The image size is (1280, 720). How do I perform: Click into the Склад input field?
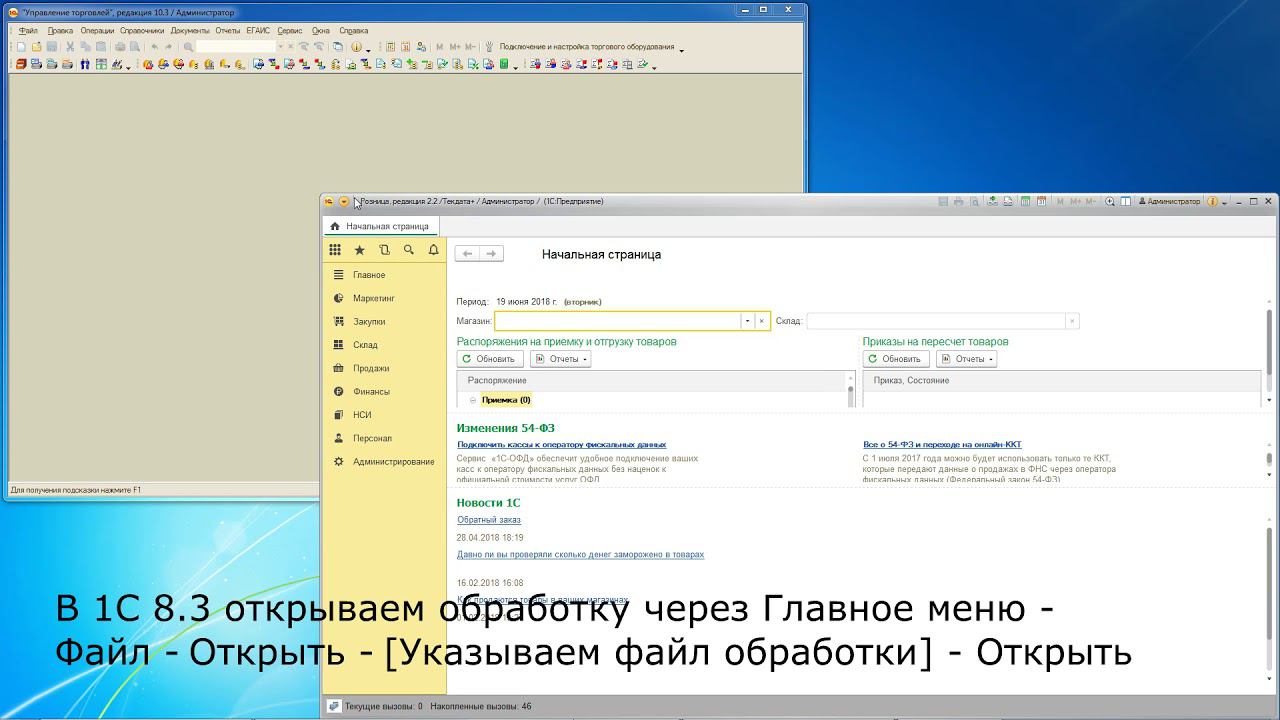(x=935, y=321)
